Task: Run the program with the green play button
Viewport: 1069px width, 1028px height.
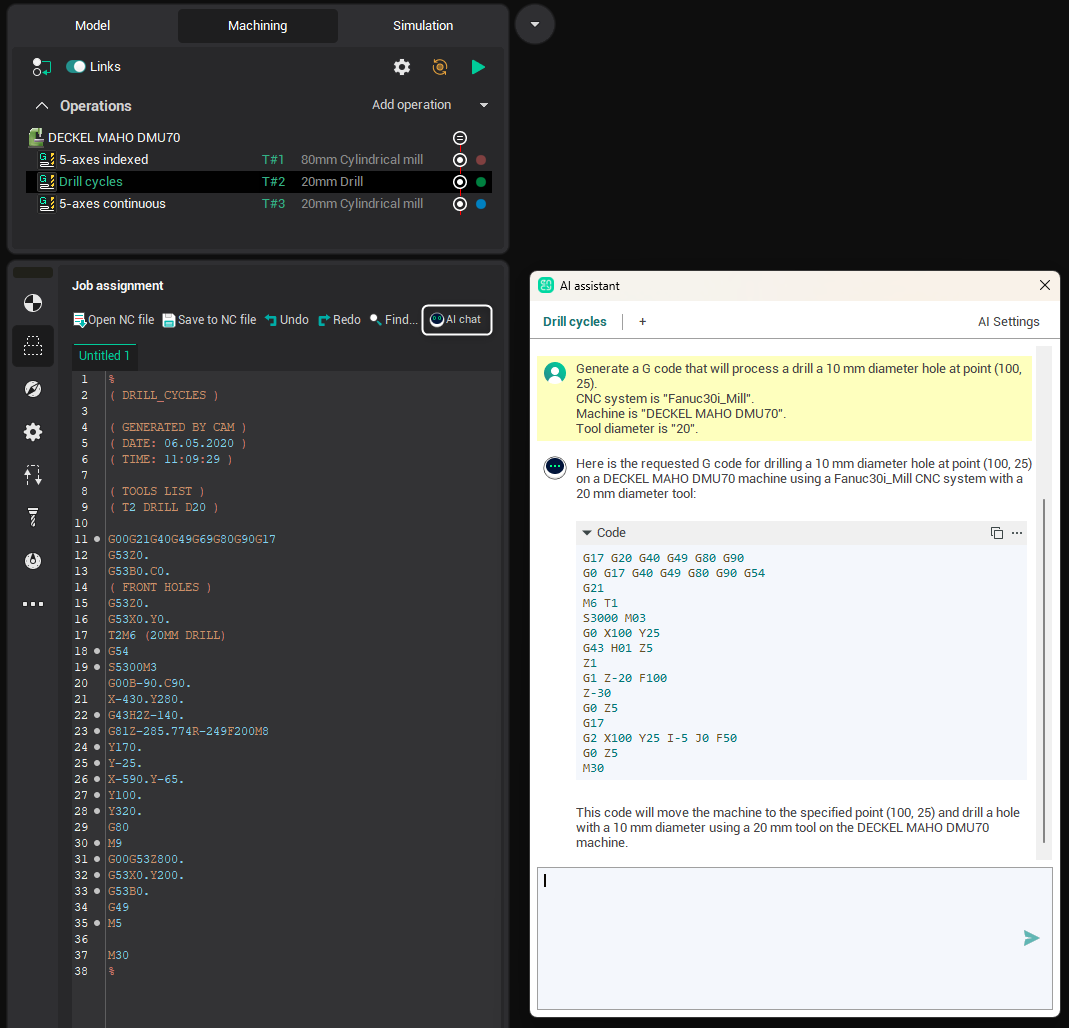Action: pyautogui.click(x=478, y=67)
